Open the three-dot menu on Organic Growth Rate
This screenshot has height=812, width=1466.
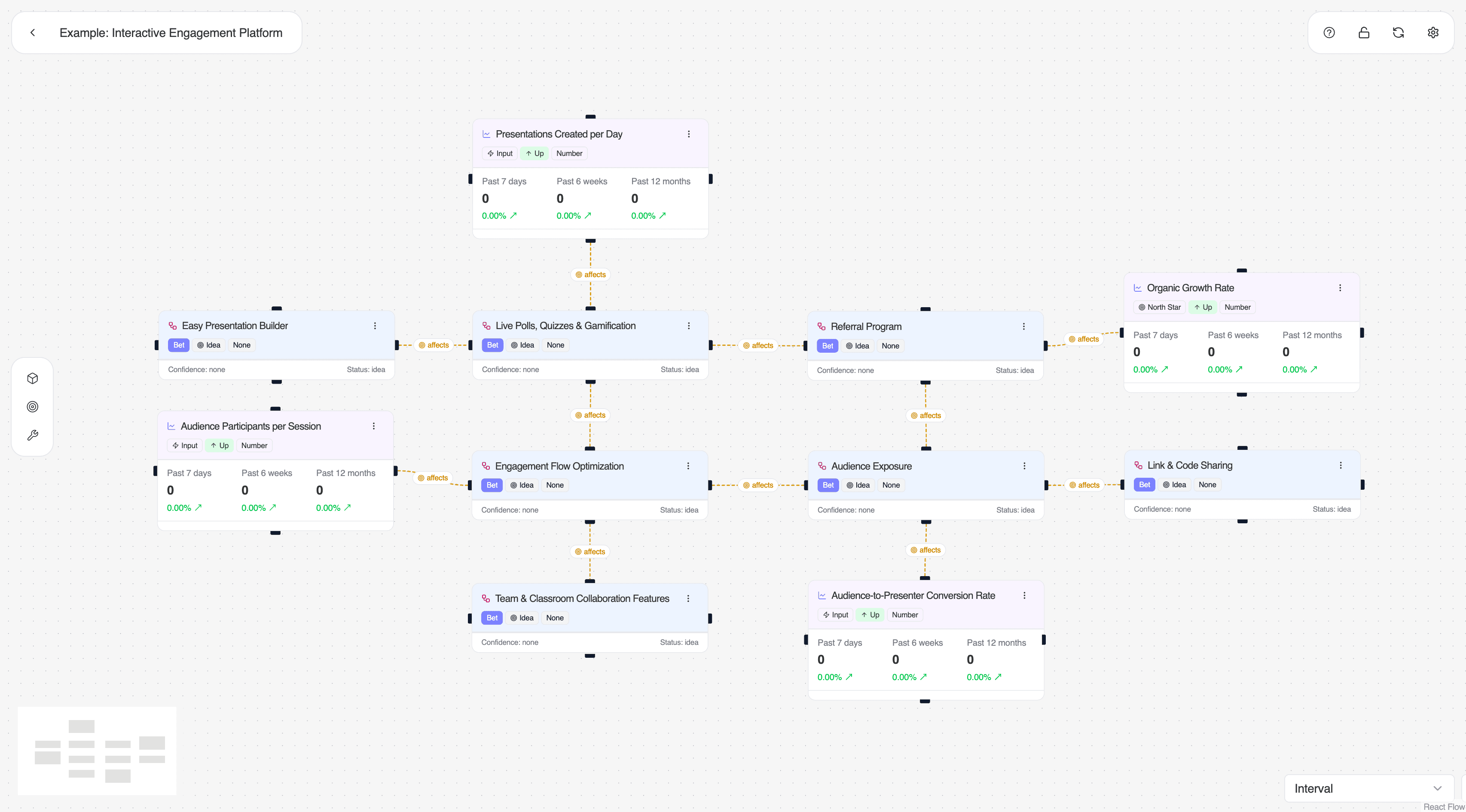1341,288
